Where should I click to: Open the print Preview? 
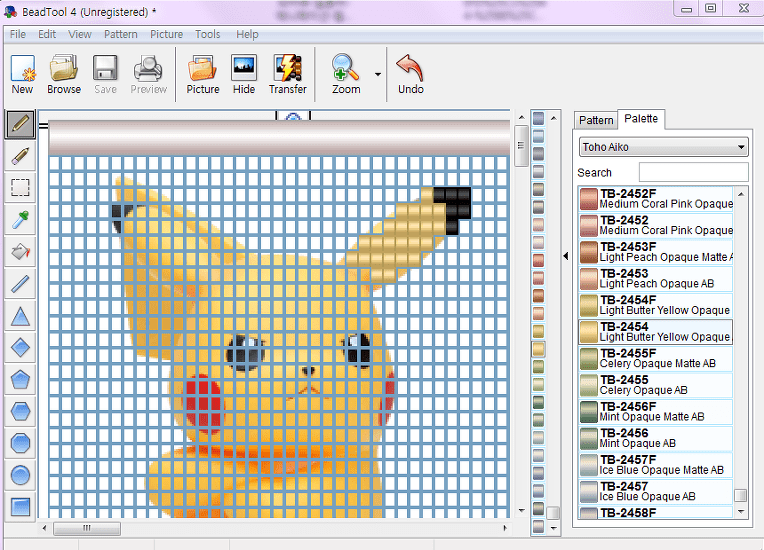pyautogui.click(x=148, y=74)
